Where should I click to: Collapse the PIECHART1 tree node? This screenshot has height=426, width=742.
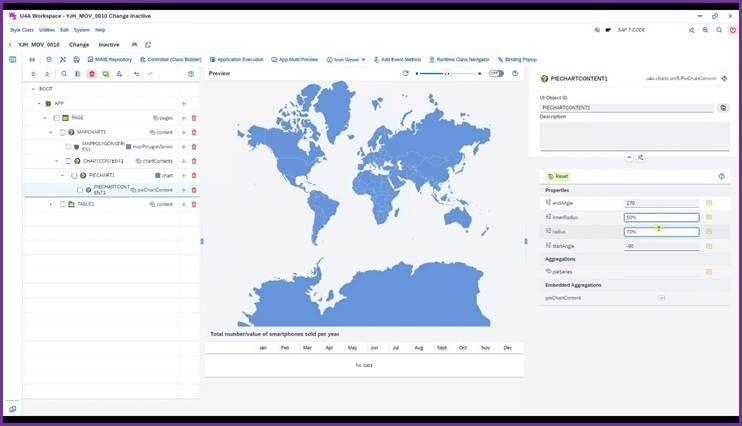(62, 175)
